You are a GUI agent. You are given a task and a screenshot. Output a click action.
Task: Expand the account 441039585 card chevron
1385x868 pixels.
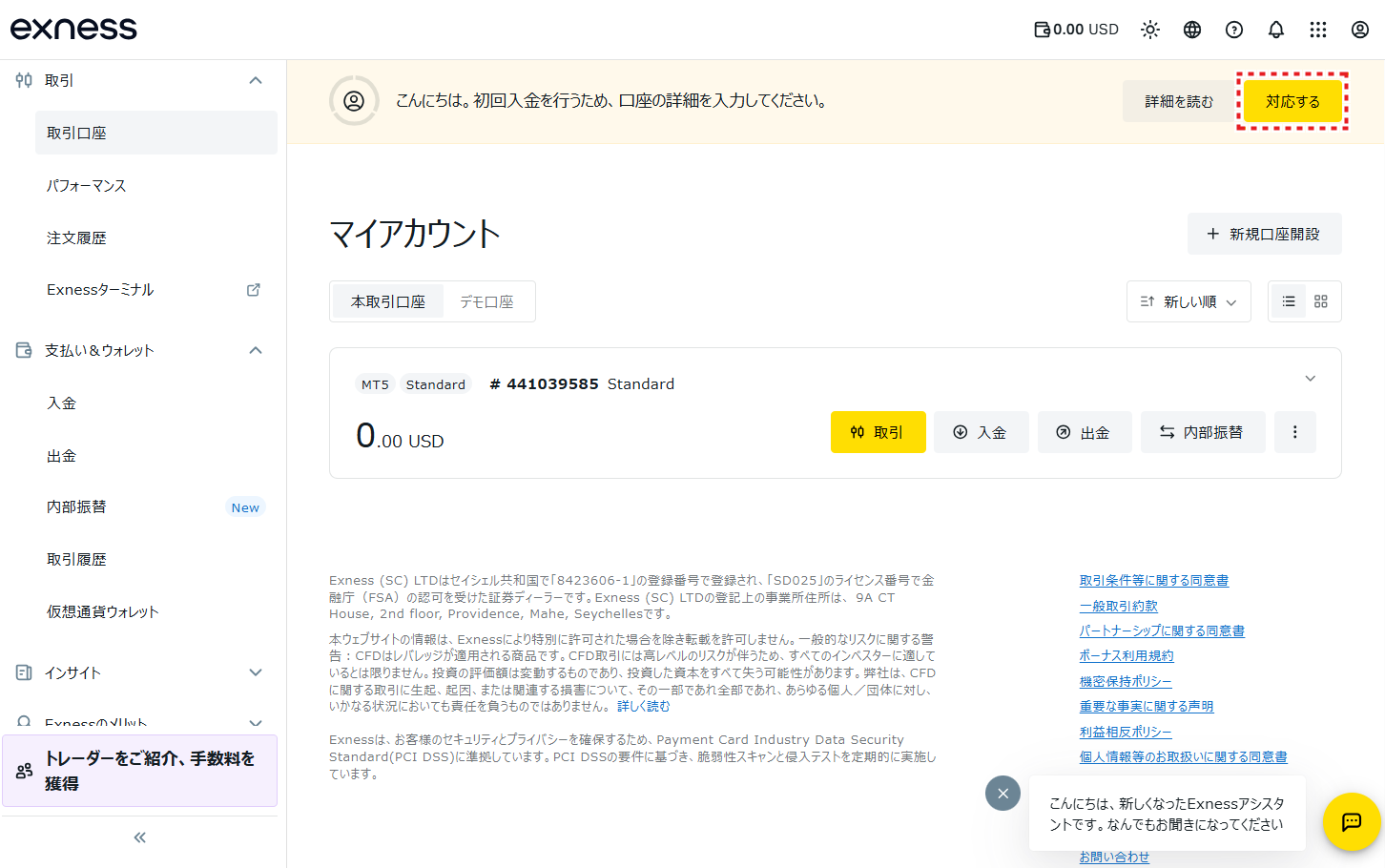pos(1311,379)
